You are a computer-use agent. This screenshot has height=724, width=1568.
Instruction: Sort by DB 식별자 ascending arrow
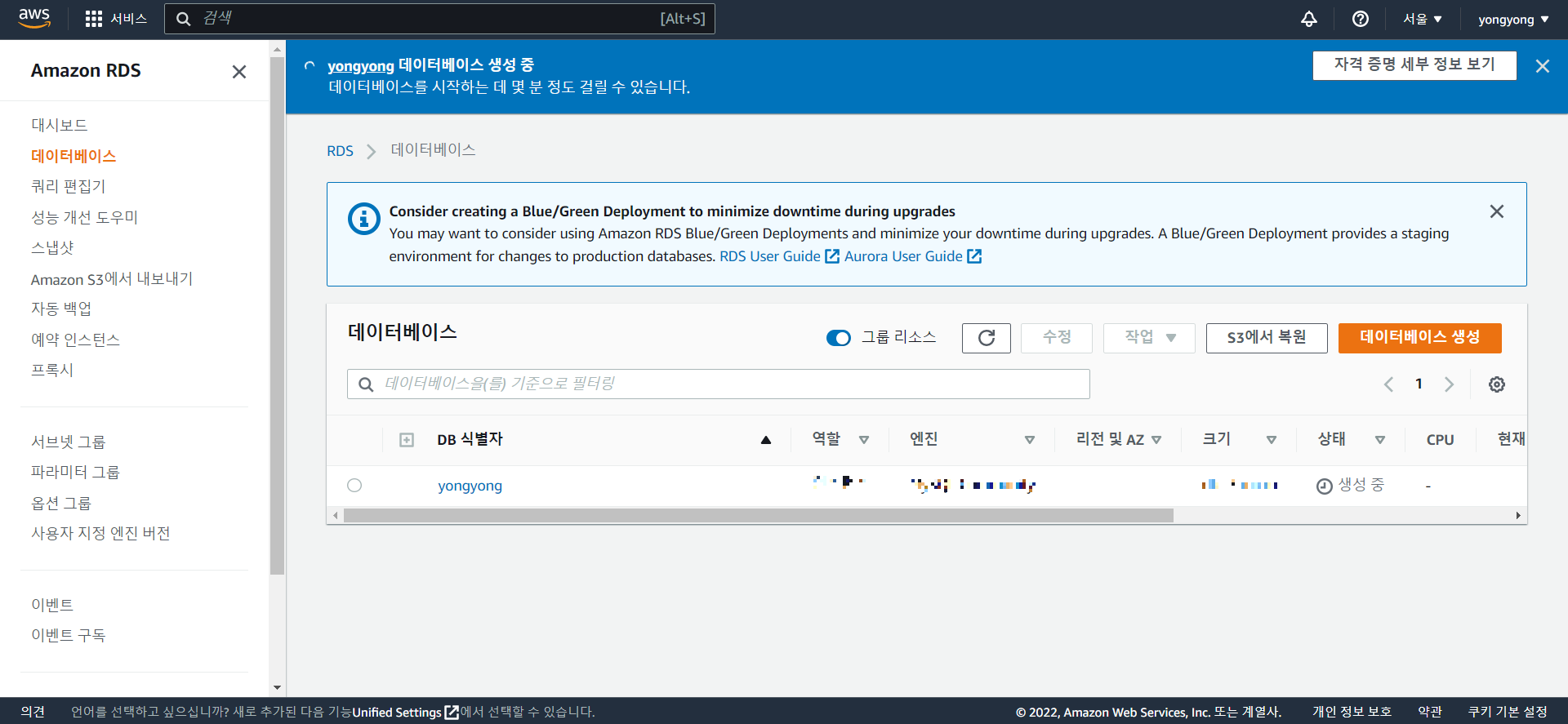tap(765, 440)
